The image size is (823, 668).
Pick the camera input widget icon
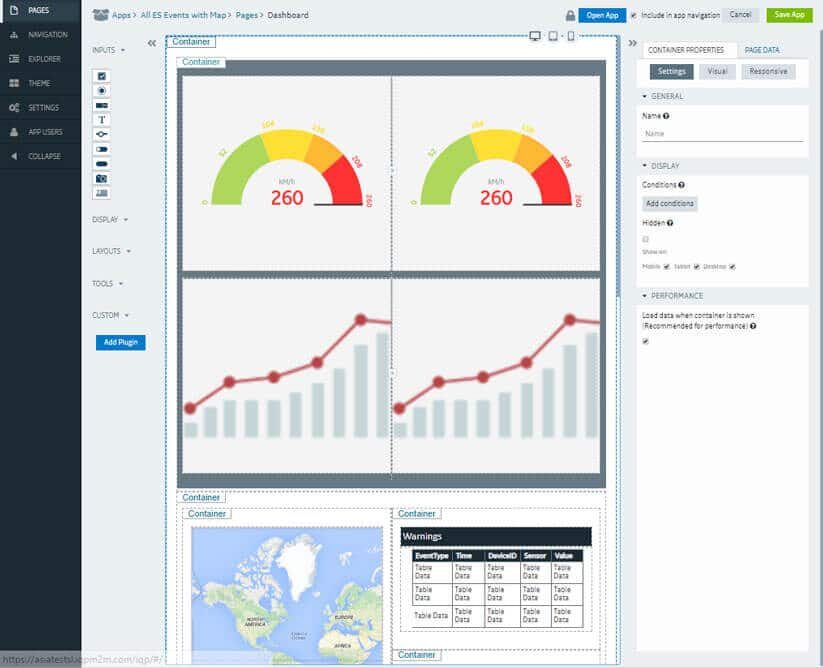coord(101,178)
